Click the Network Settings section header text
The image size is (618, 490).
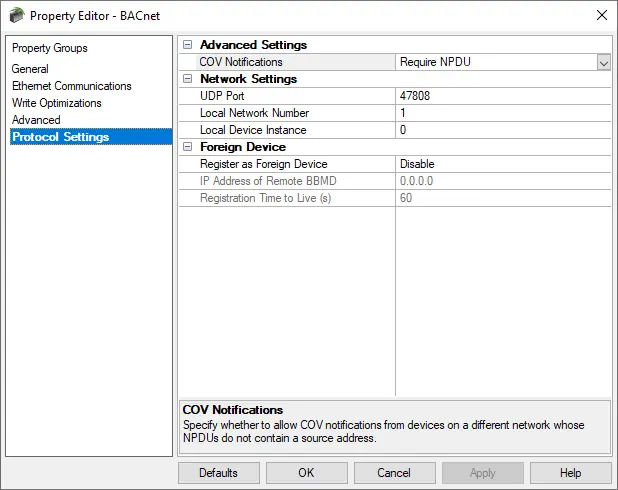tap(248, 79)
